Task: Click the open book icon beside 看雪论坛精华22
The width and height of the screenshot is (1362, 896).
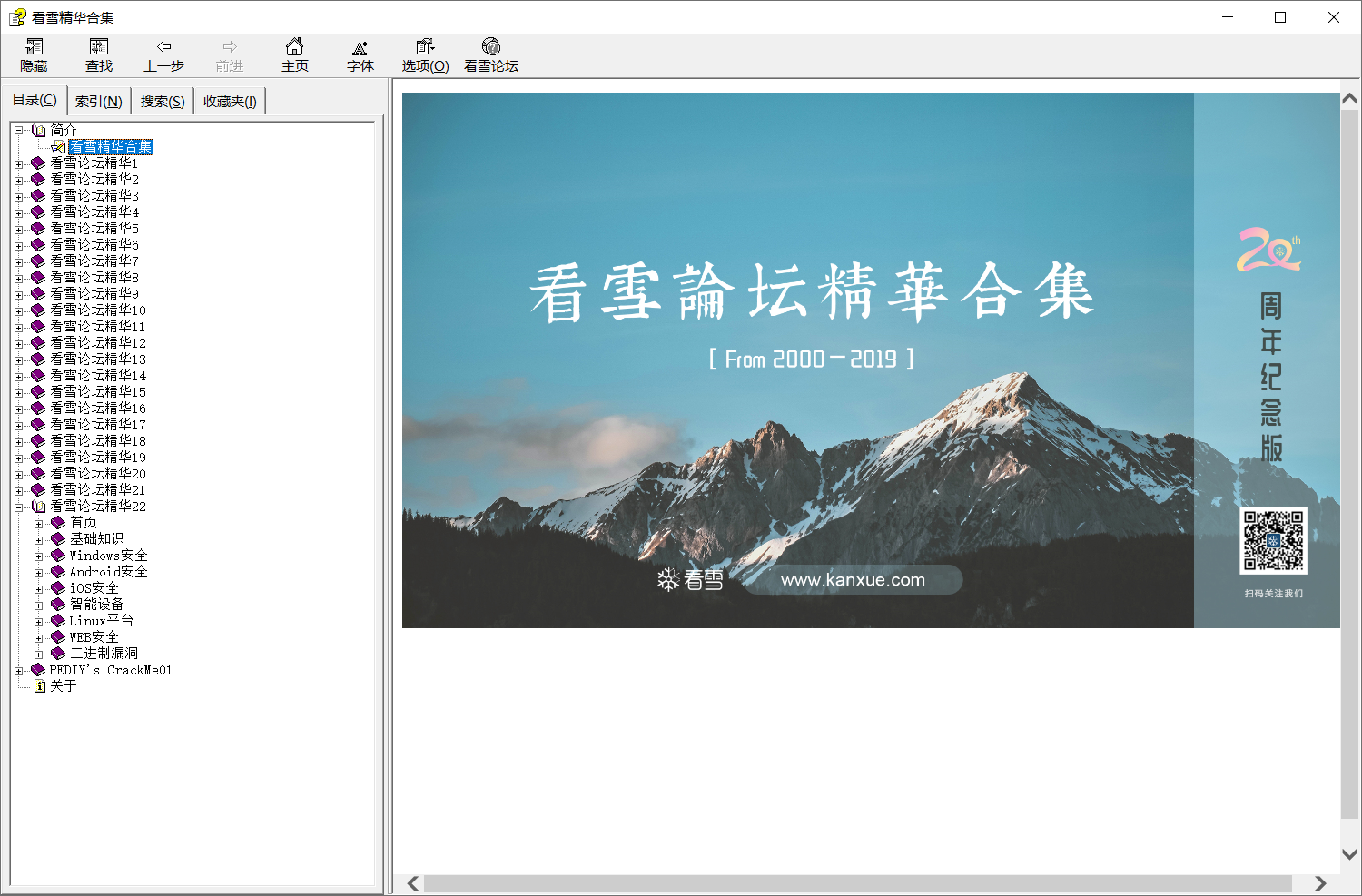Action: 38,507
